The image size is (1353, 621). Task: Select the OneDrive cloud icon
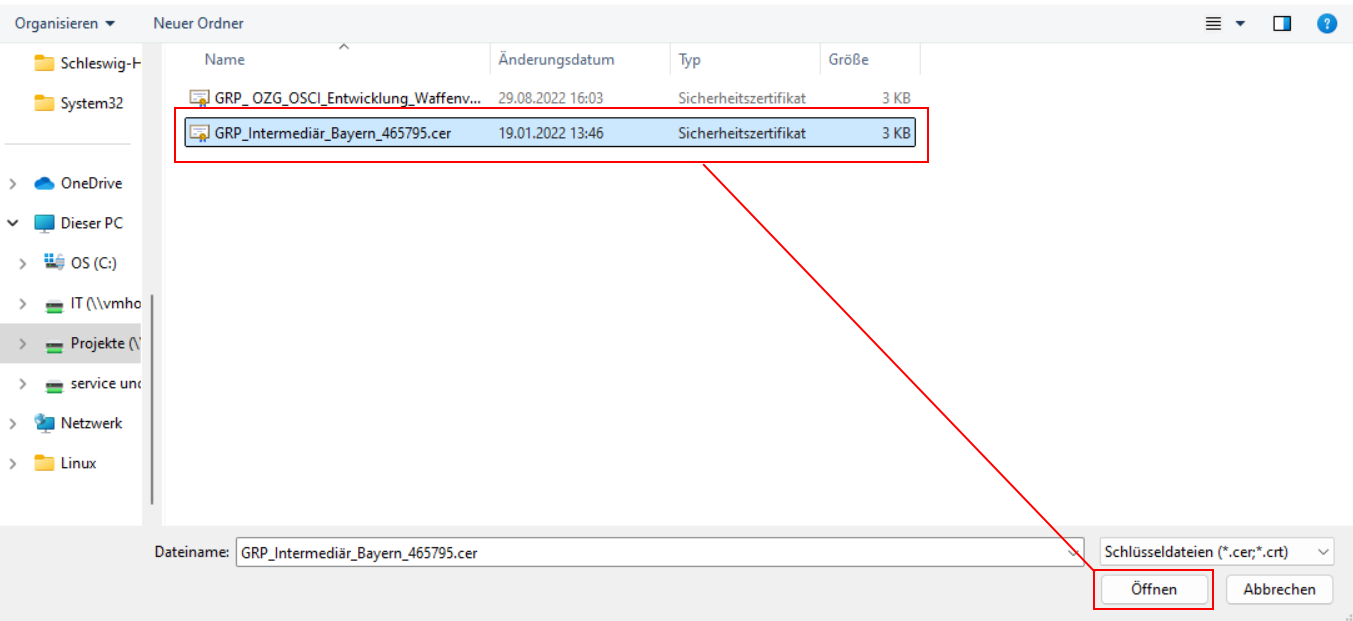[44, 183]
